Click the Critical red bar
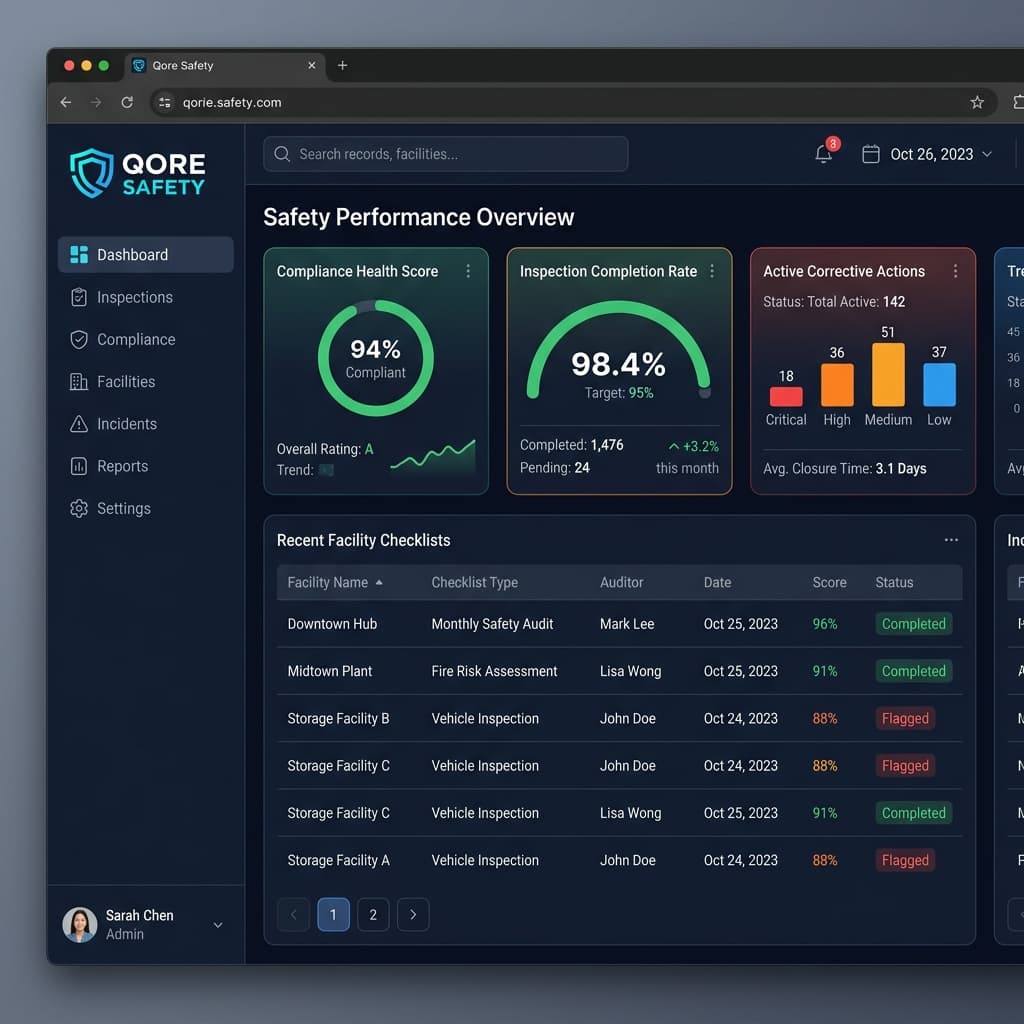1024x1024 pixels. pos(786,396)
